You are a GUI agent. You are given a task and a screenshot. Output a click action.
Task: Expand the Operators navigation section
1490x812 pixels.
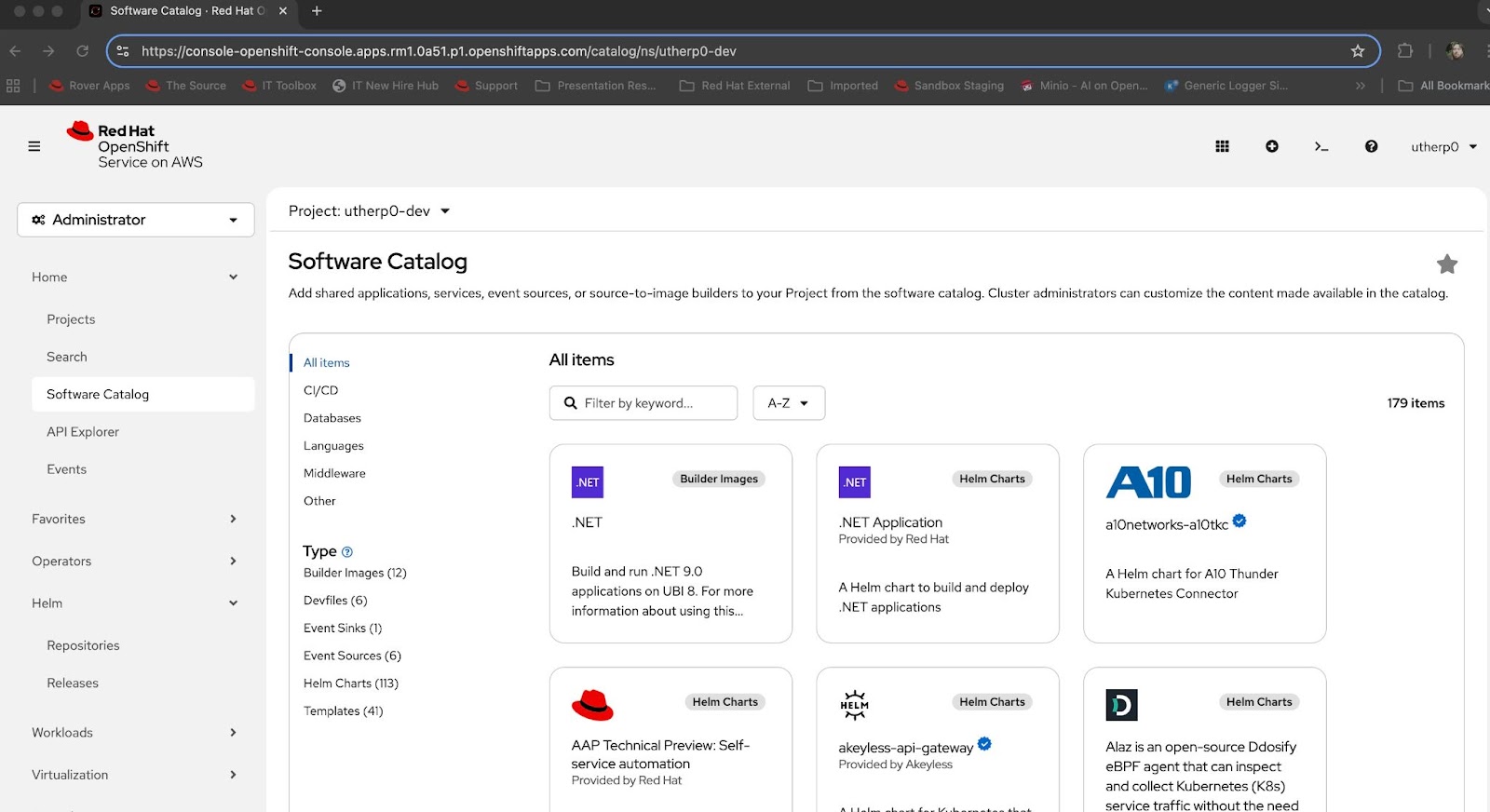[x=135, y=562]
